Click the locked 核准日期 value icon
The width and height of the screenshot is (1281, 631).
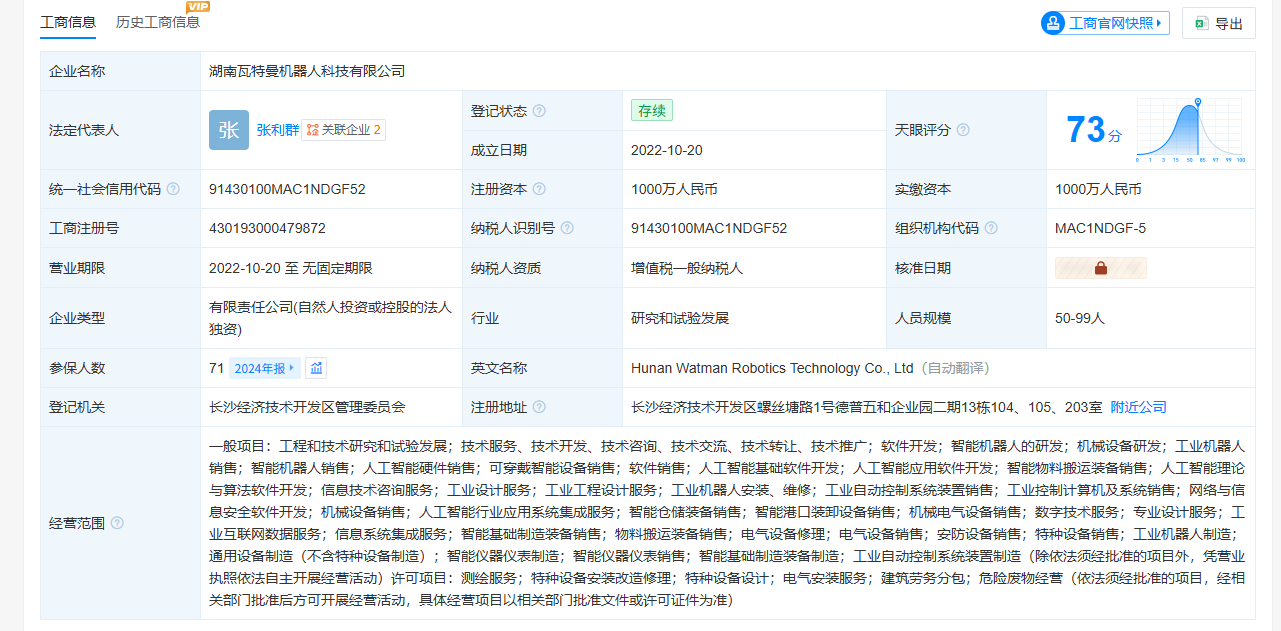pyautogui.click(x=1101, y=268)
